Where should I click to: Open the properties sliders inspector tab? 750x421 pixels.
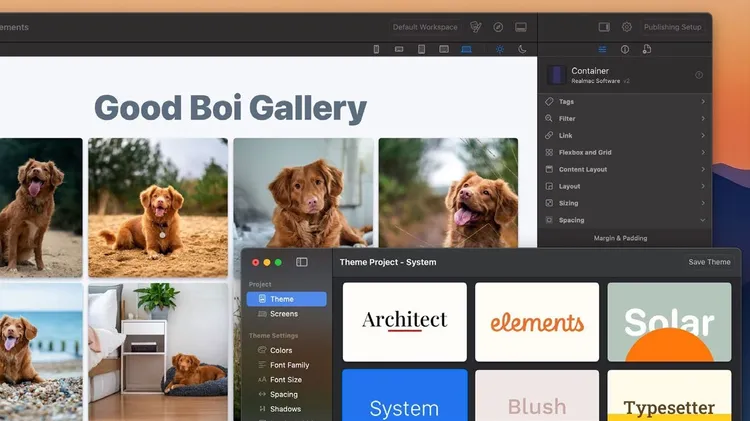click(602, 49)
